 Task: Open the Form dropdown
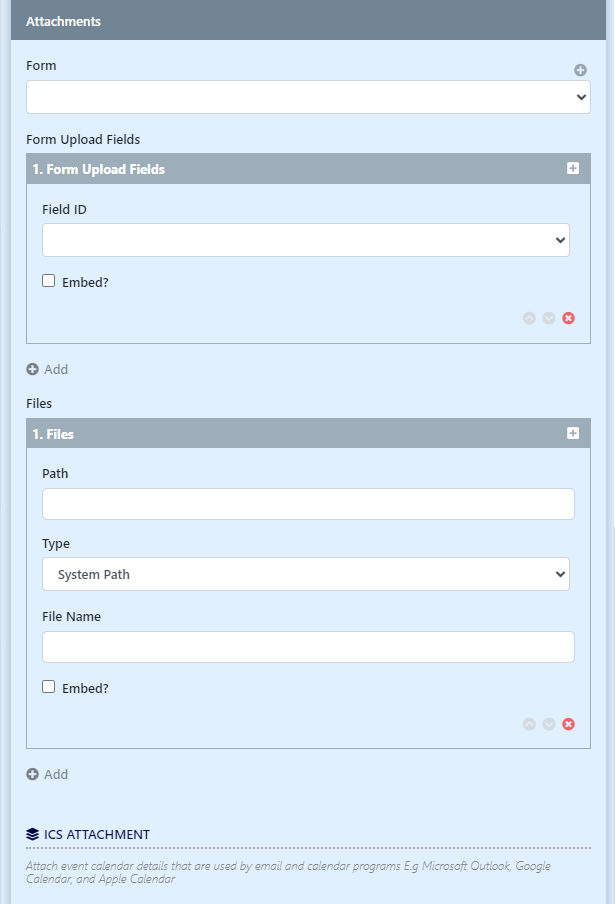[308, 97]
